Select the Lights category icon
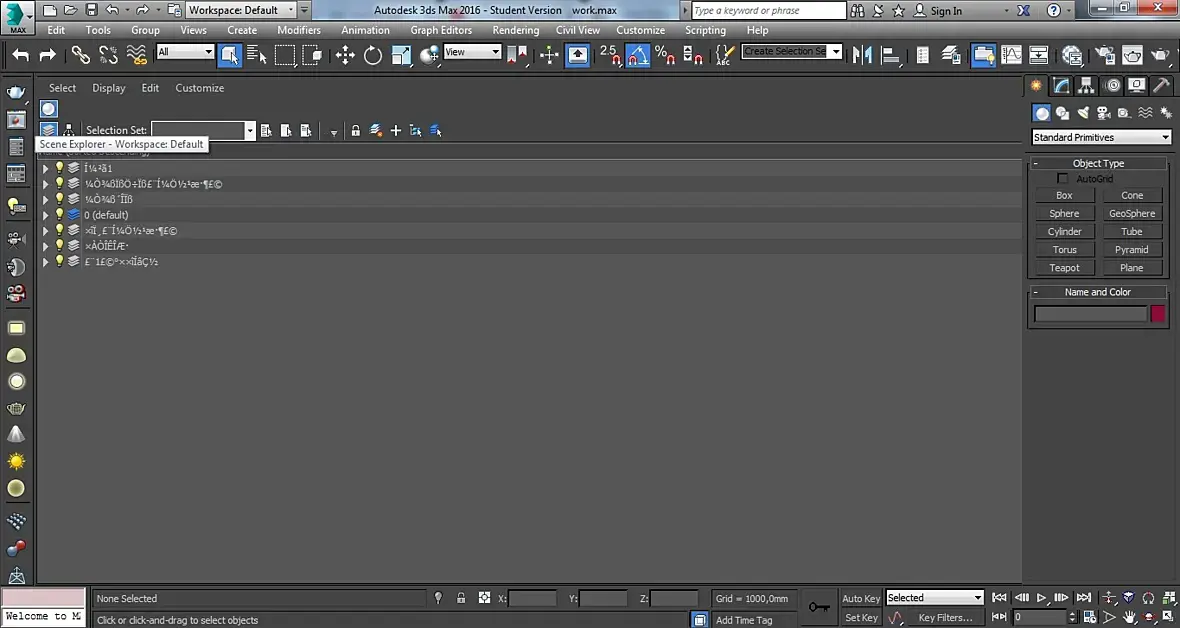This screenshot has width=1180, height=628. [1083, 113]
